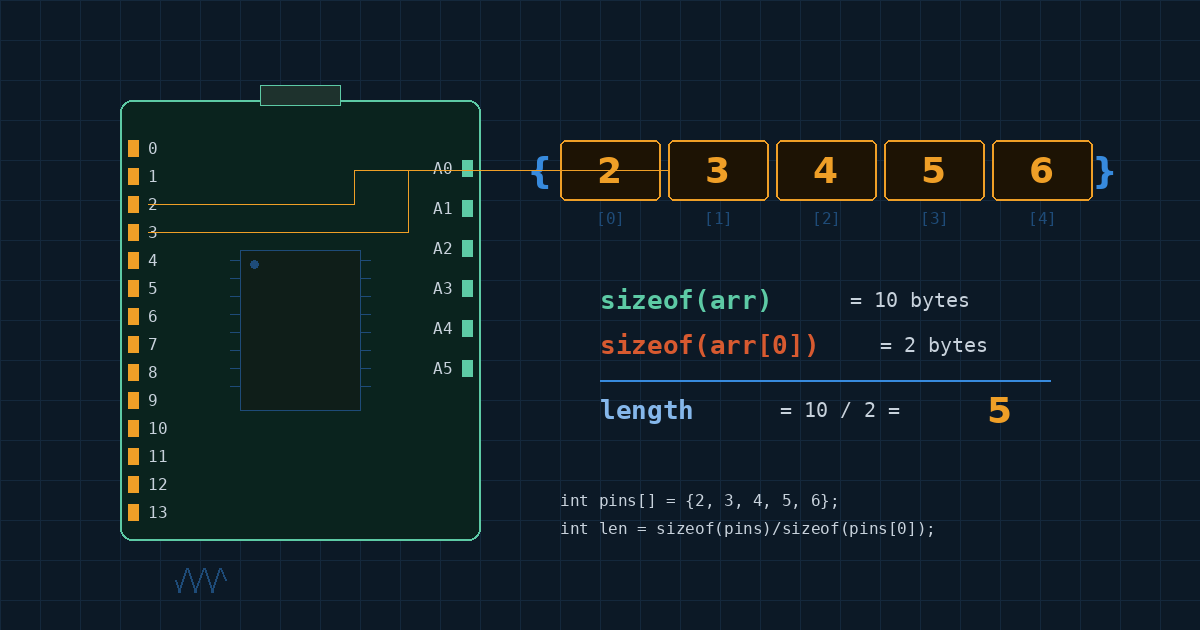The height and width of the screenshot is (630, 1200).
Task: Click the index label [3]
Action: (934, 218)
